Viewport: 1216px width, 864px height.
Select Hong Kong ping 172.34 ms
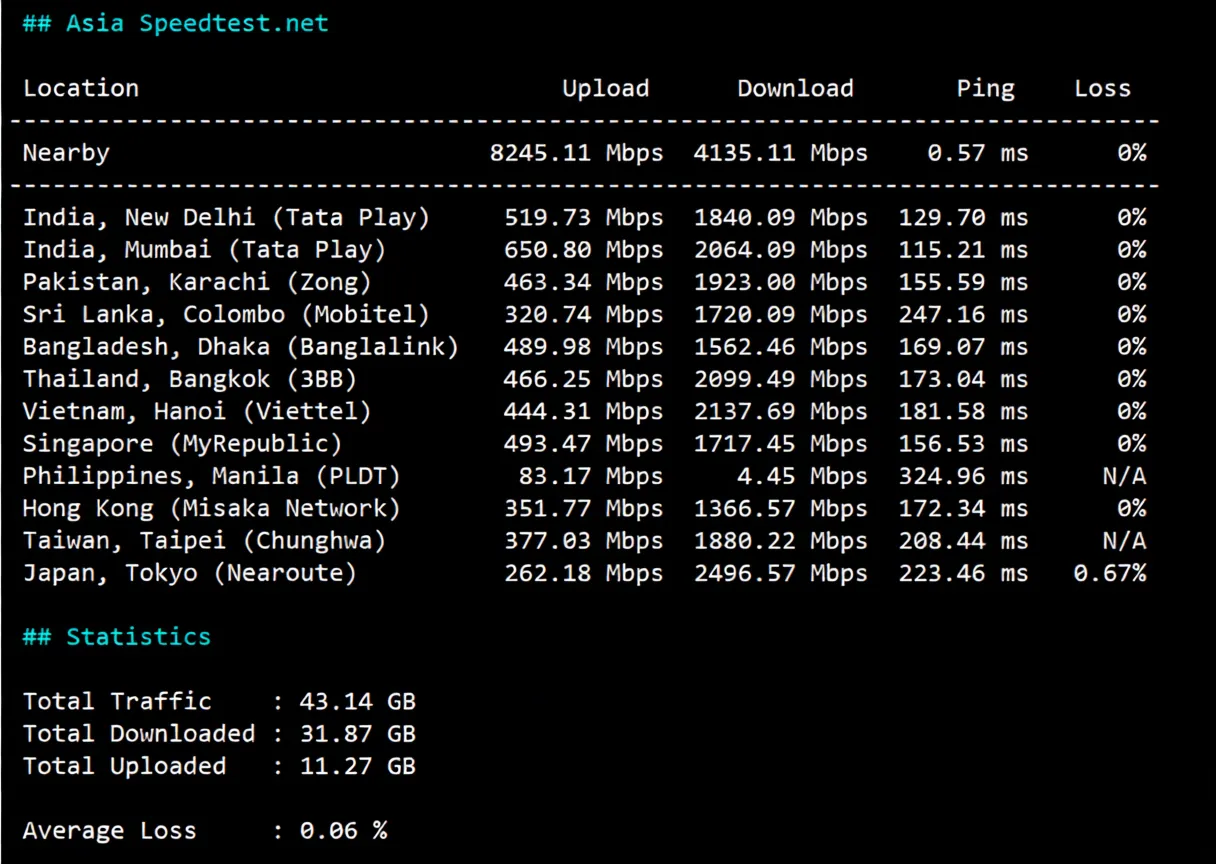[x=963, y=509]
